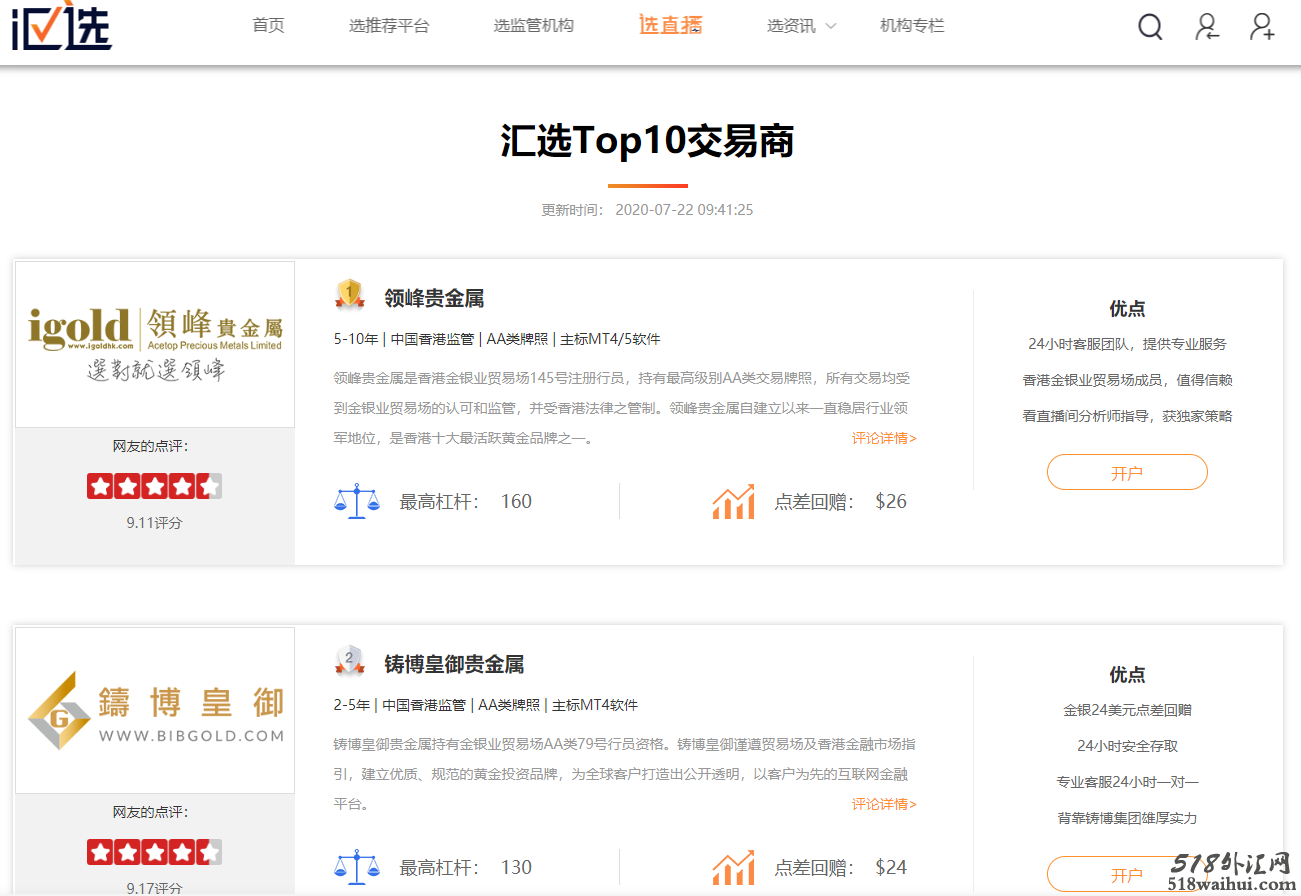Click the star rating above 9.11评分
The height and width of the screenshot is (896, 1301).
pos(154,487)
